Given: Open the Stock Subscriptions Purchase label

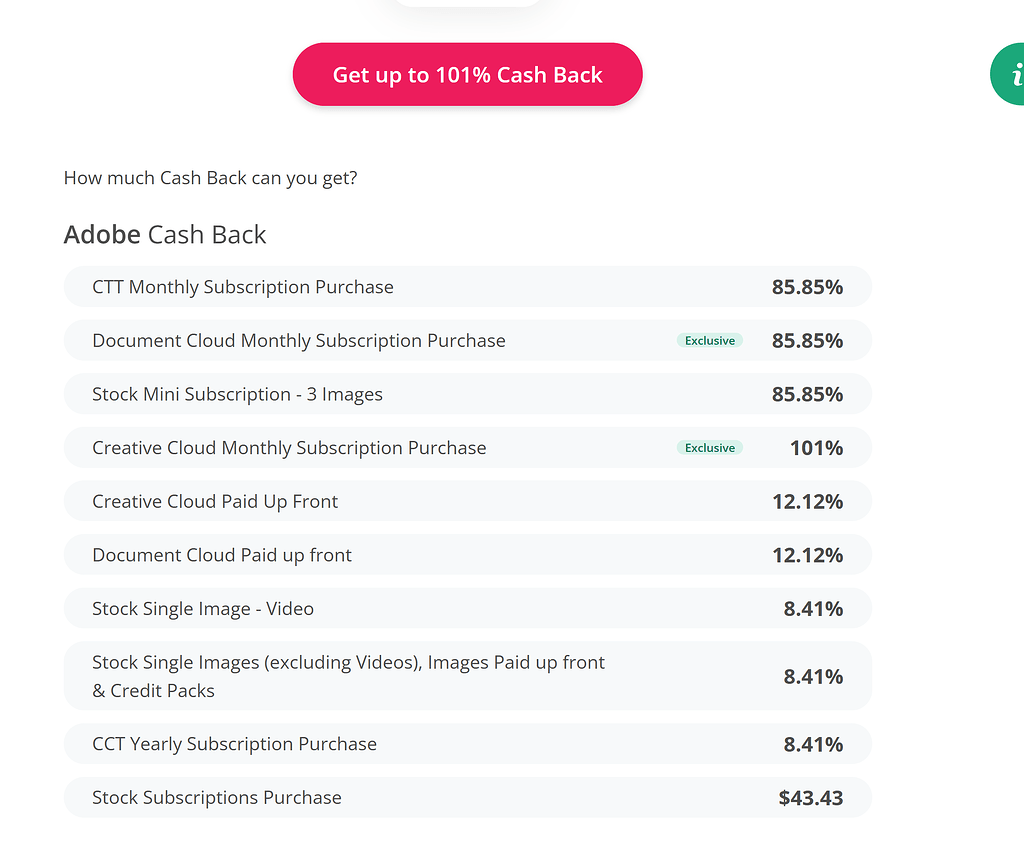Looking at the screenshot, I should pos(217,798).
